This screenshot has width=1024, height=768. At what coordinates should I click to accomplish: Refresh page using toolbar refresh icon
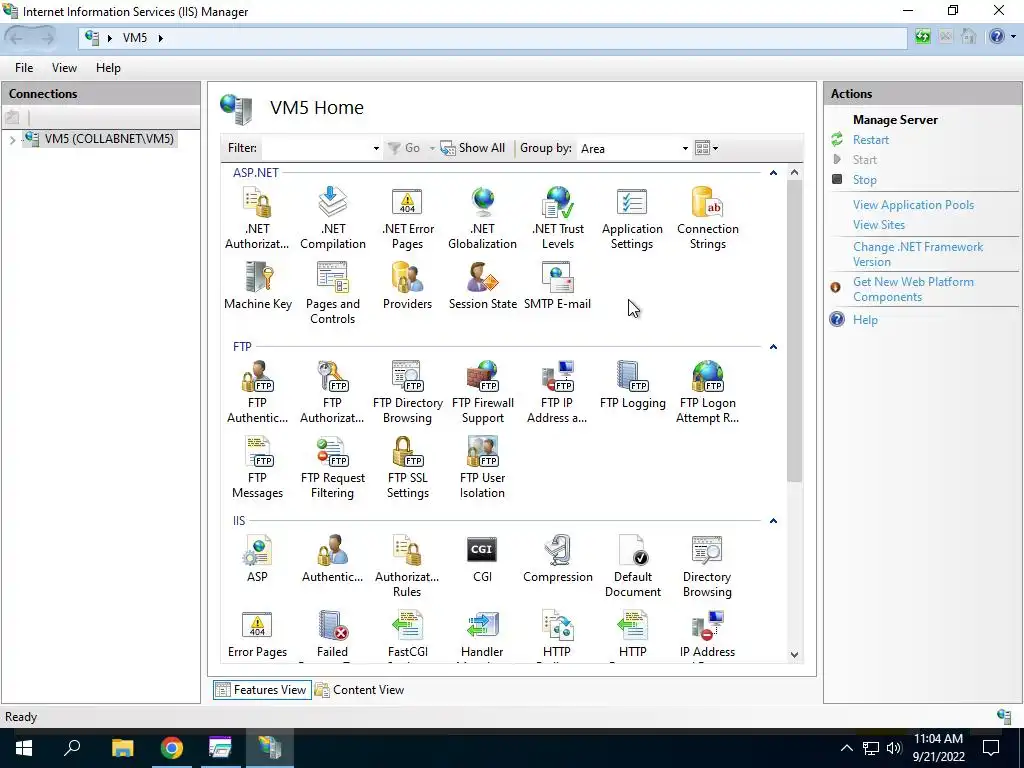(922, 37)
